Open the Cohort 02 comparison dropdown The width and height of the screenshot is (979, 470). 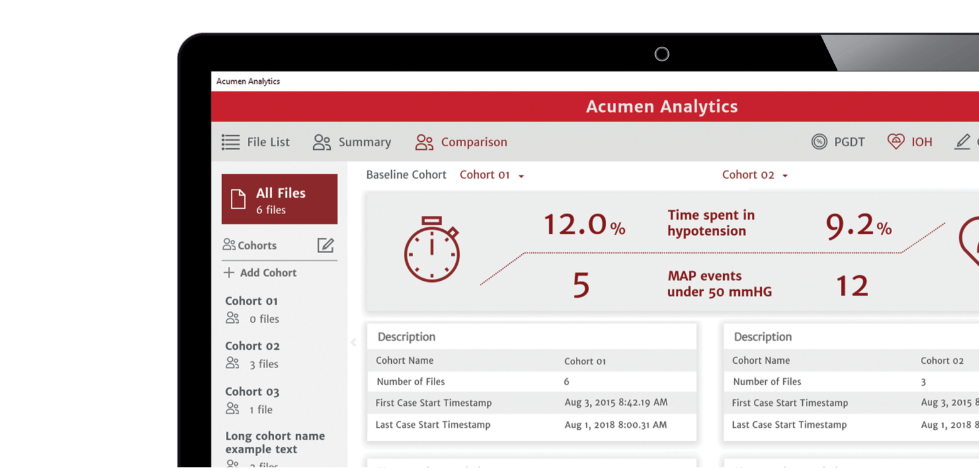[x=755, y=175]
